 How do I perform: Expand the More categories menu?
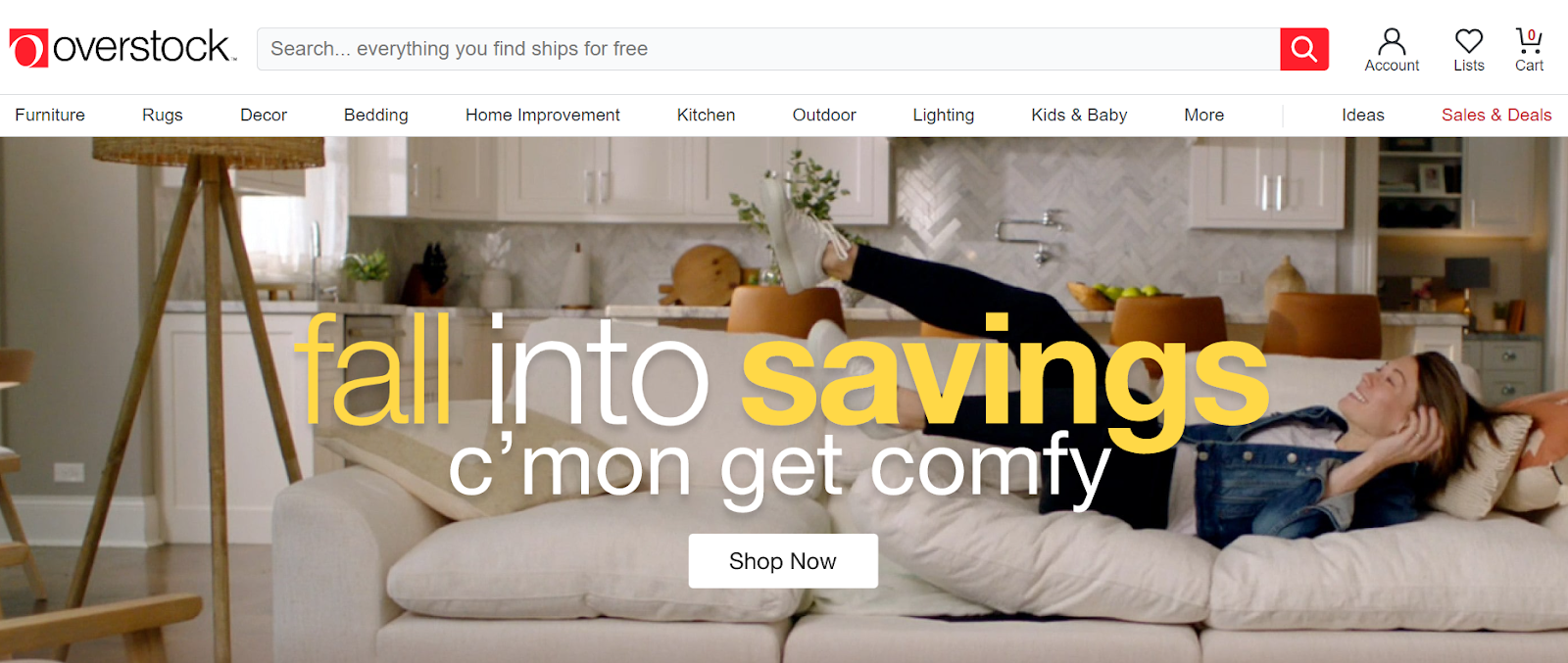pyautogui.click(x=1203, y=116)
